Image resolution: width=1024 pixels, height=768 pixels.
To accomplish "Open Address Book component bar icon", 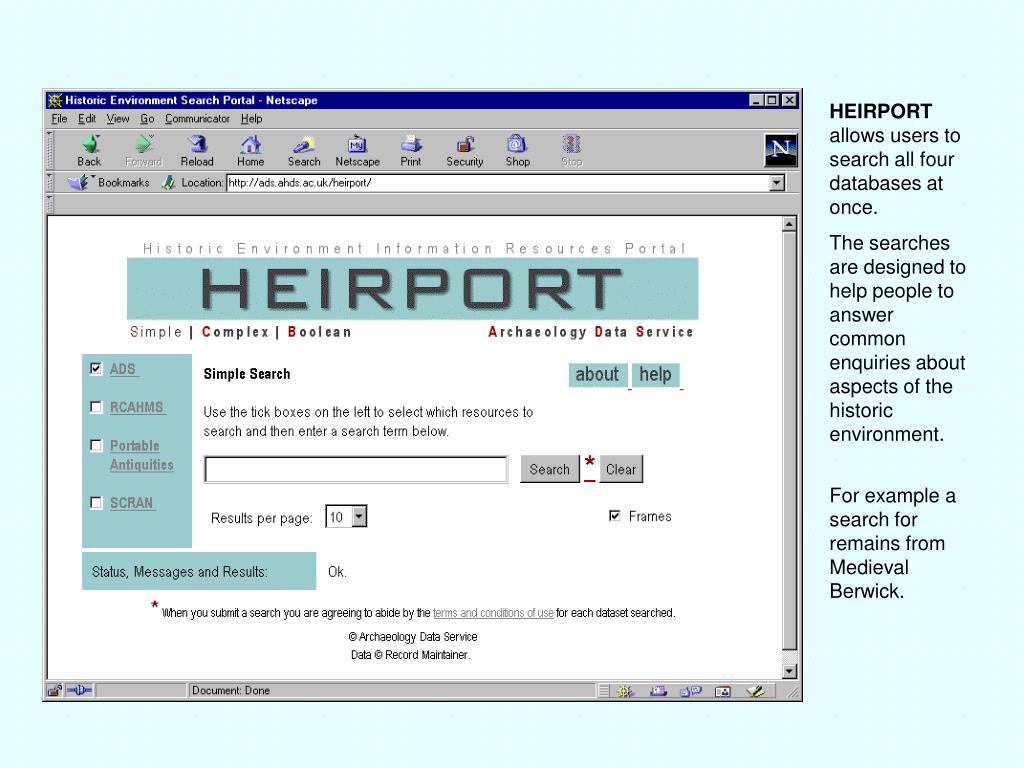I will (723, 691).
